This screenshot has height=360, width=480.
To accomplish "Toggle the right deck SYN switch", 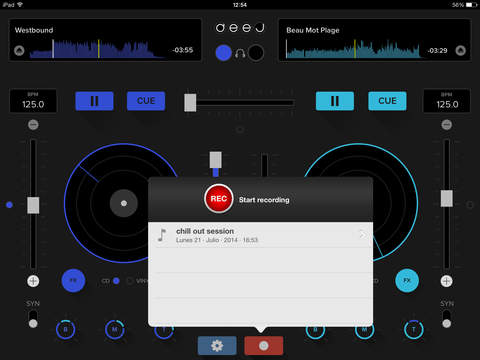I will [x=447, y=319].
